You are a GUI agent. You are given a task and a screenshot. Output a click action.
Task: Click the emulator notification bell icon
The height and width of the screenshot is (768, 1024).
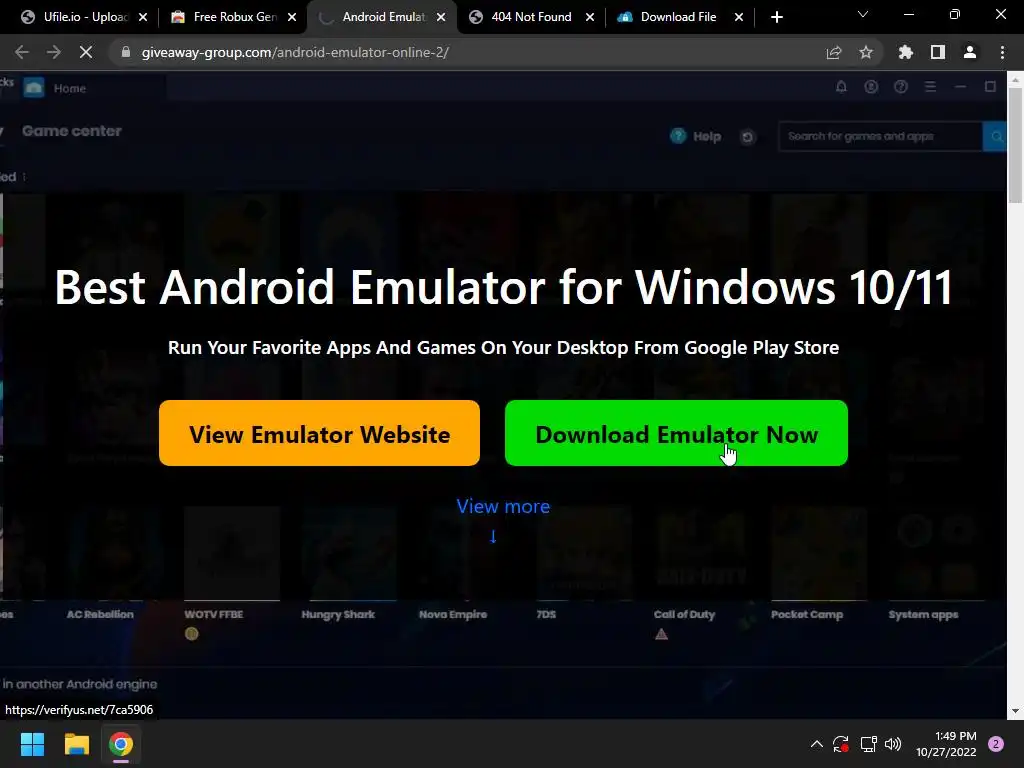tap(841, 87)
